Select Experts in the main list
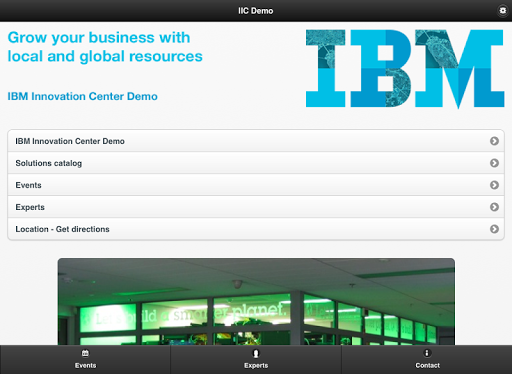 coord(256,207)
